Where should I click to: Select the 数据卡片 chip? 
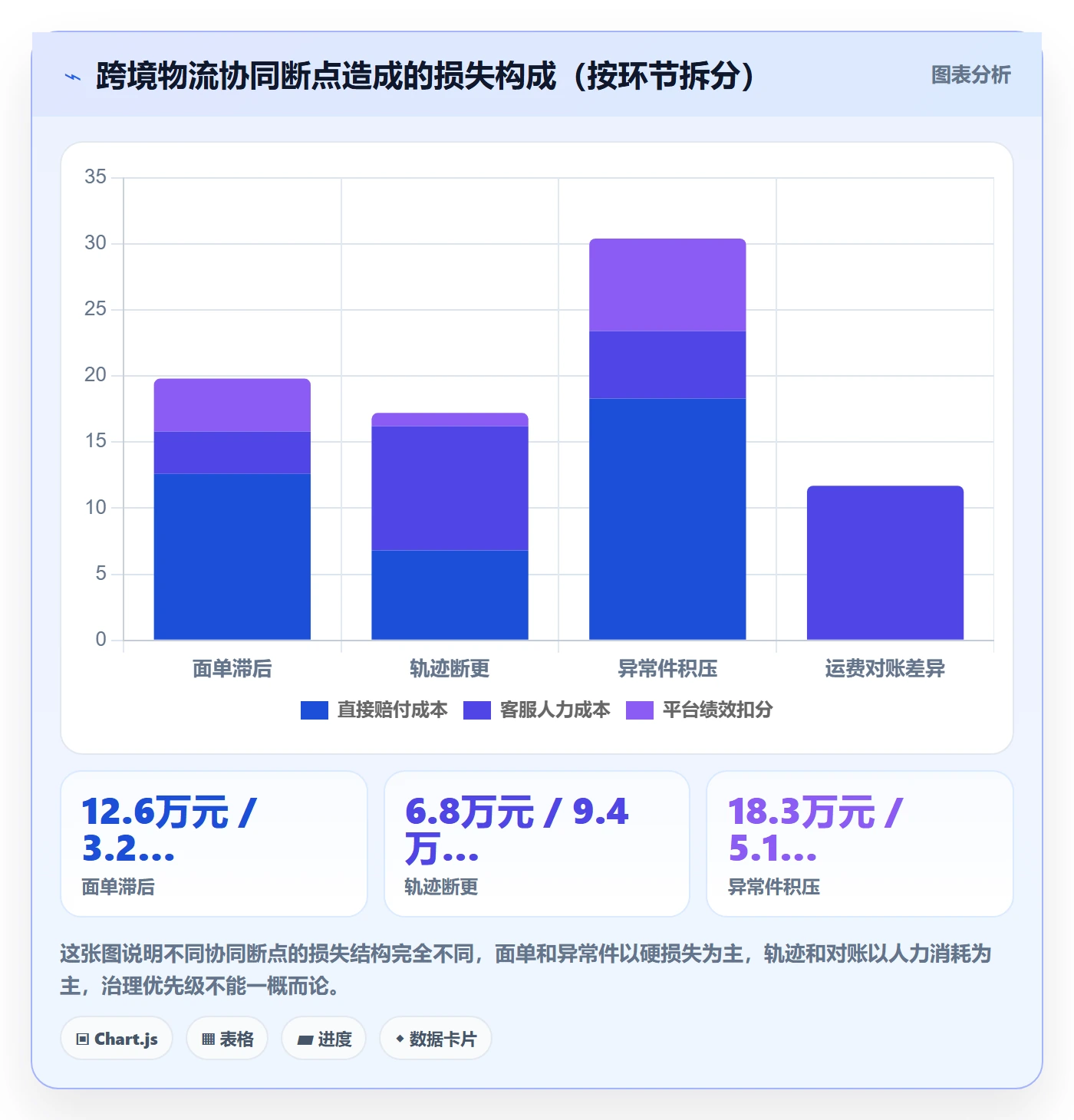coord(436,1039)
